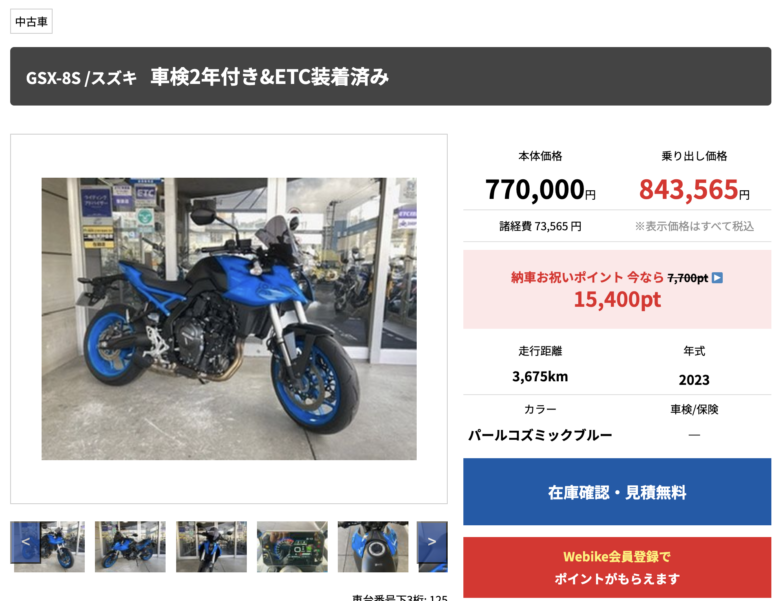
Task: Click the Webike会員登録 red button
Action: tap(617, 567)
